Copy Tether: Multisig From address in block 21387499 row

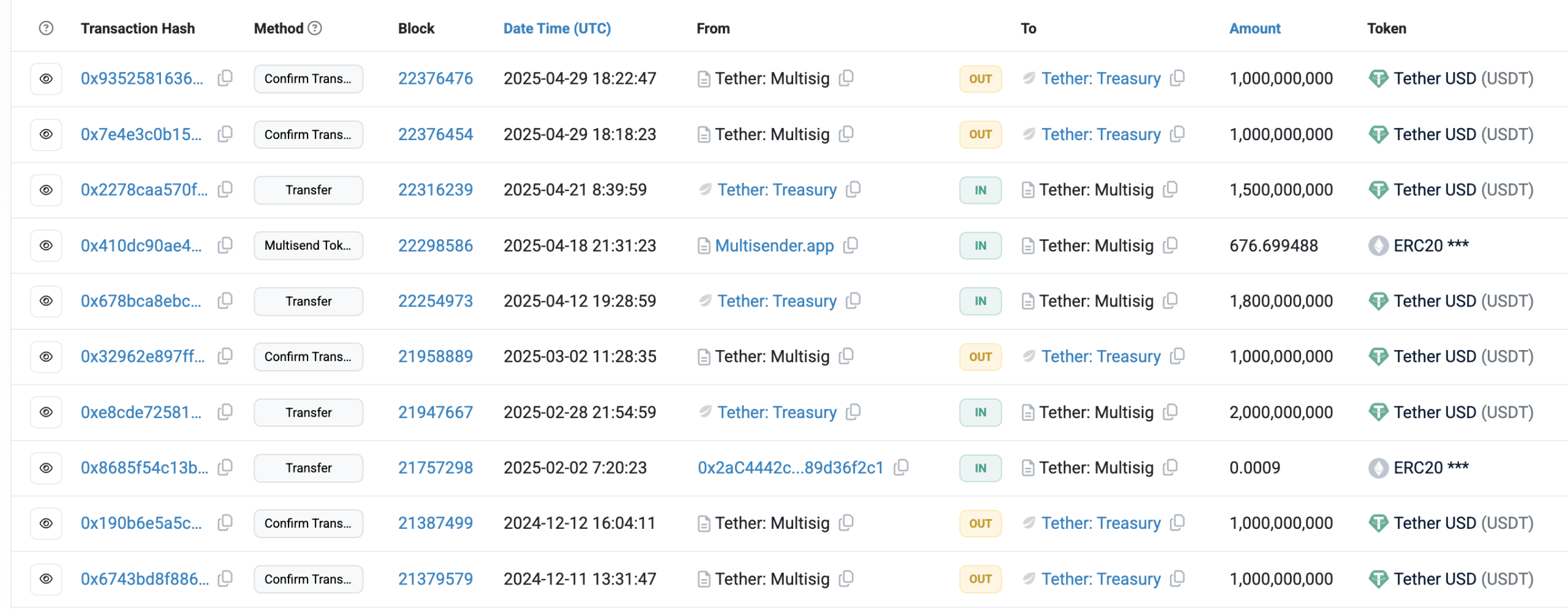click(x=846, y=523)
